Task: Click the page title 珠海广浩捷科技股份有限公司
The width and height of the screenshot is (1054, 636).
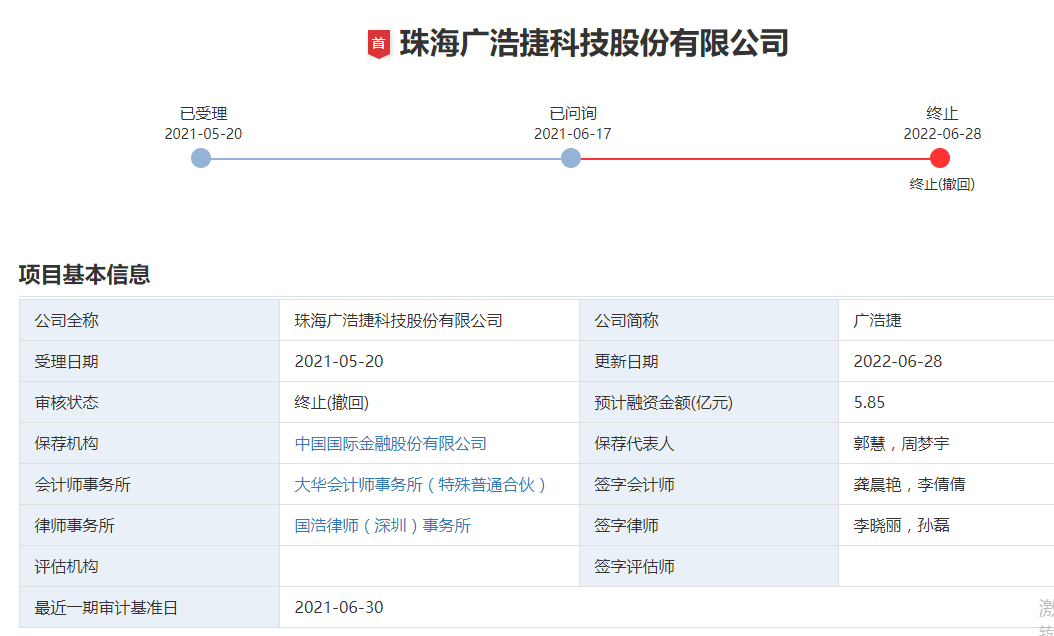Action: 594,43
